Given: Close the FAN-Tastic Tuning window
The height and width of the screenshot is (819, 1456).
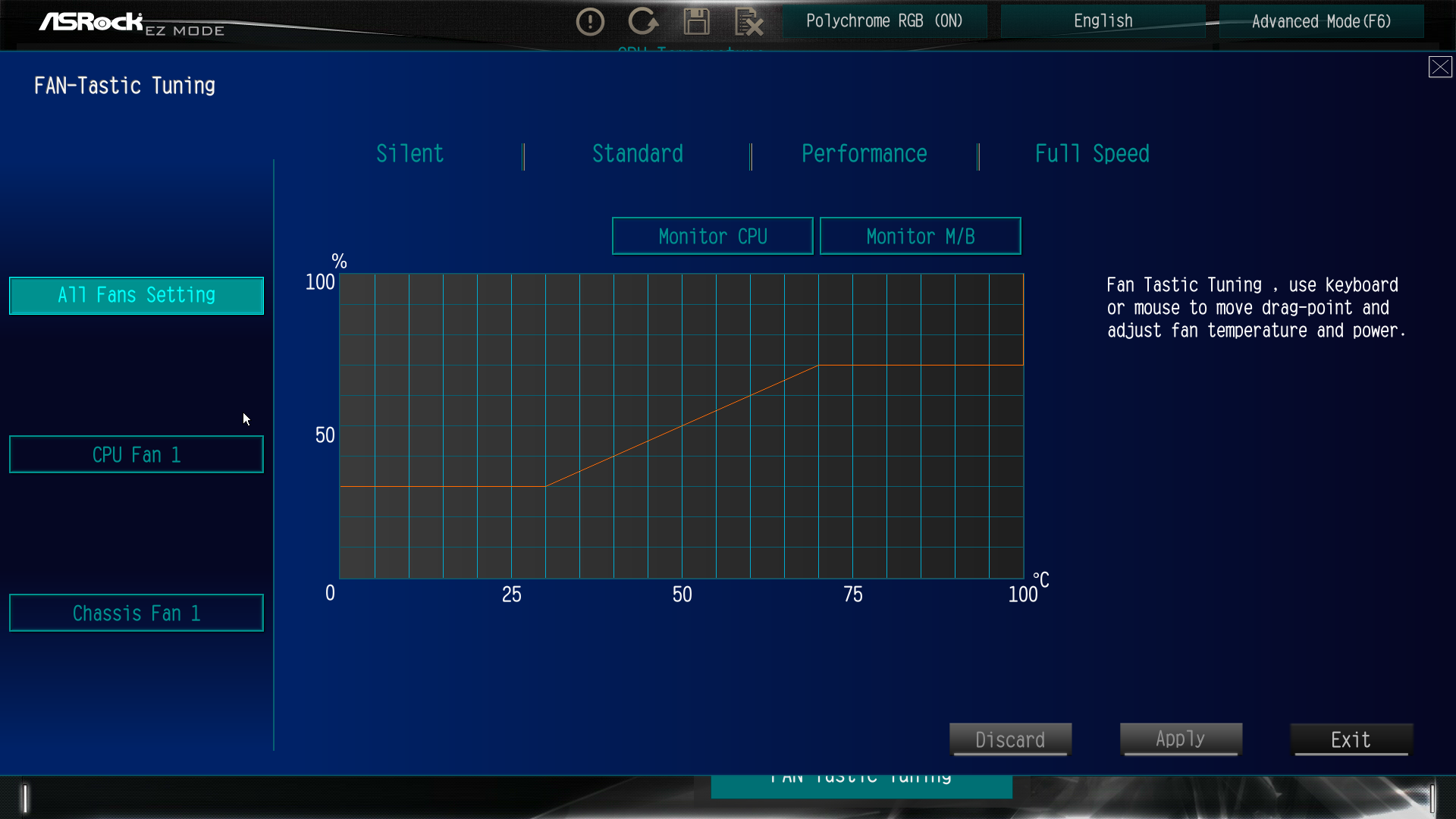Looking at the screenshot, I should (1439, 67).
